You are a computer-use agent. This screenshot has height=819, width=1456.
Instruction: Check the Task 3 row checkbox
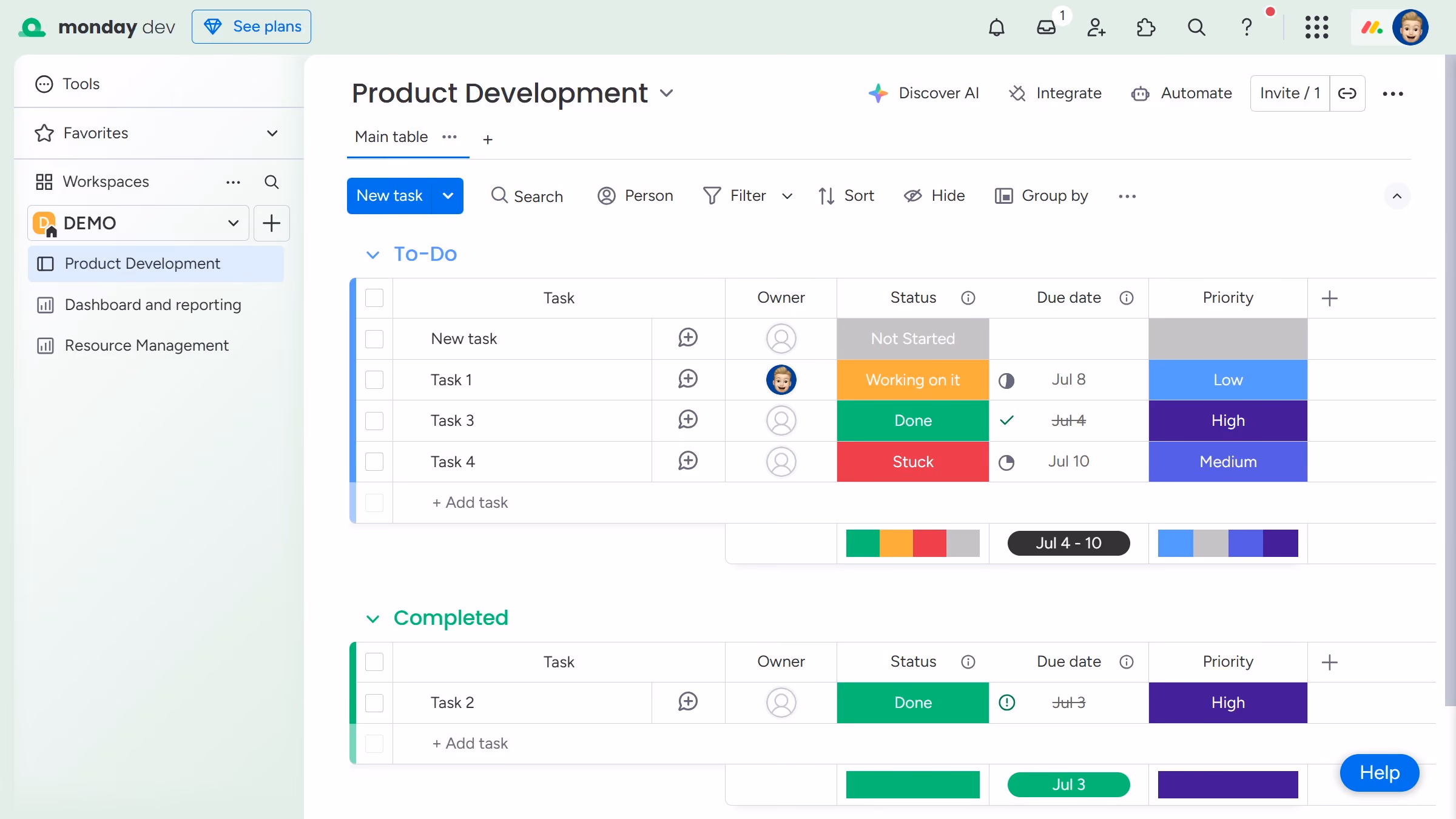(x=374, y=420)
